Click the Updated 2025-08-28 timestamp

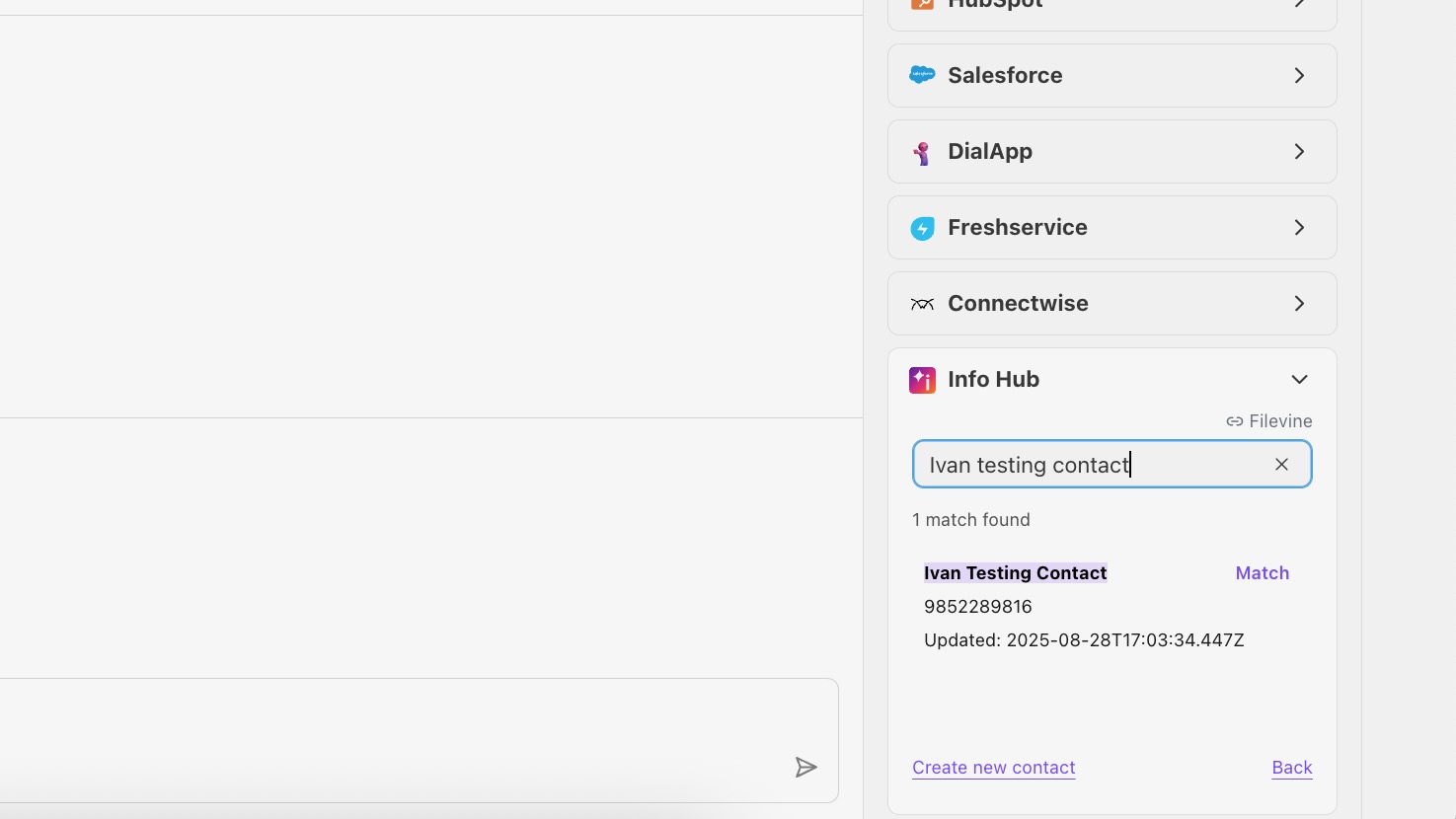1084,640
